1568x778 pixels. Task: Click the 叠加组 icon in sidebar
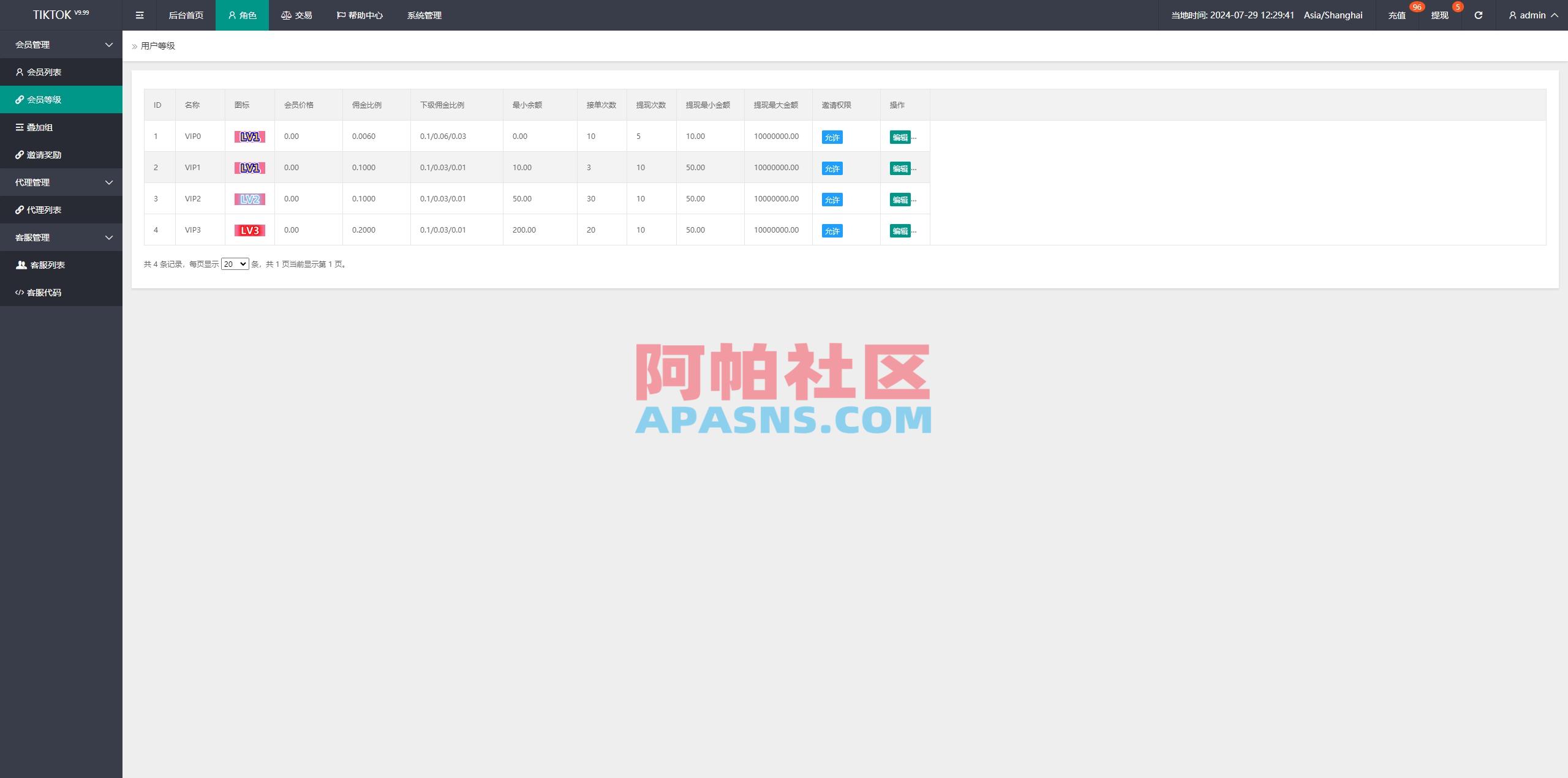tap(19, 127)
